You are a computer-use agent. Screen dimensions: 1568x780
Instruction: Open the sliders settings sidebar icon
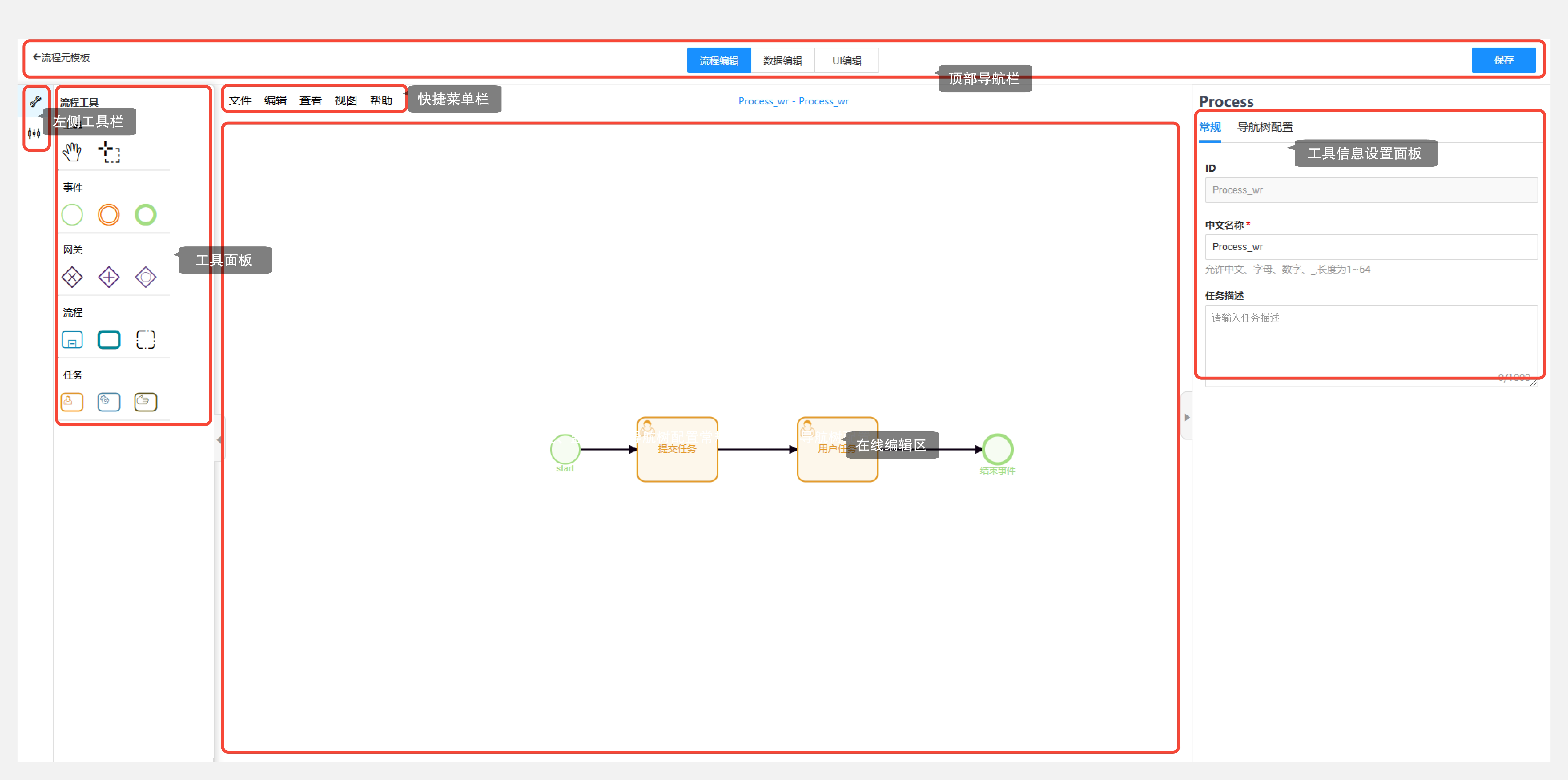click(x=34, y=133)
